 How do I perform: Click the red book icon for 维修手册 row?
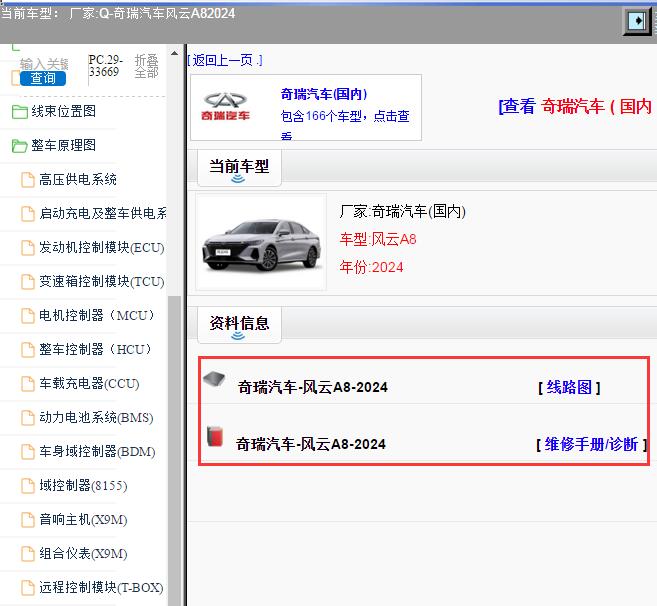tap(215, 436)
